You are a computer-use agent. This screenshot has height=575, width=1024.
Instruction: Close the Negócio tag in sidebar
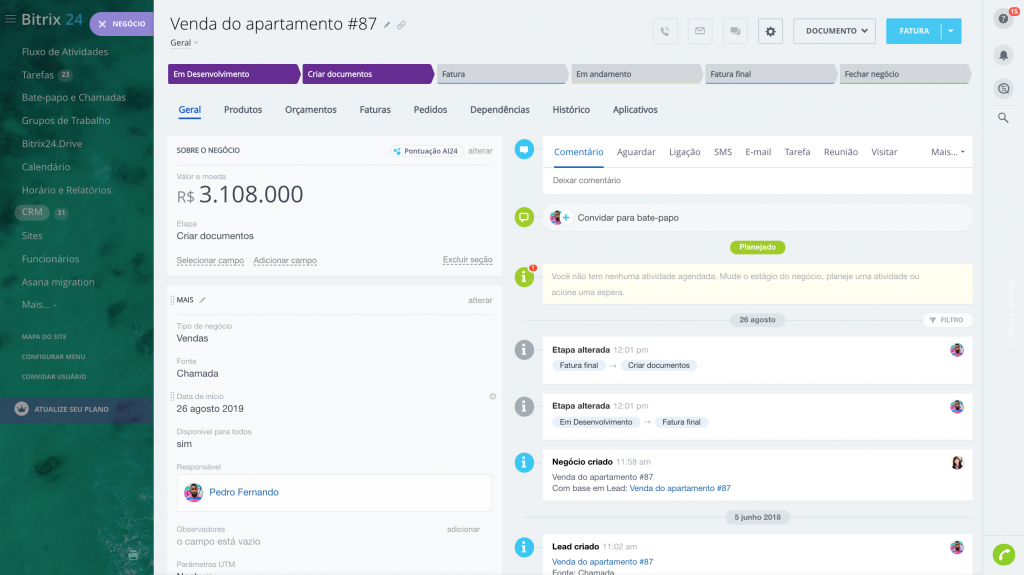point(103,24)
